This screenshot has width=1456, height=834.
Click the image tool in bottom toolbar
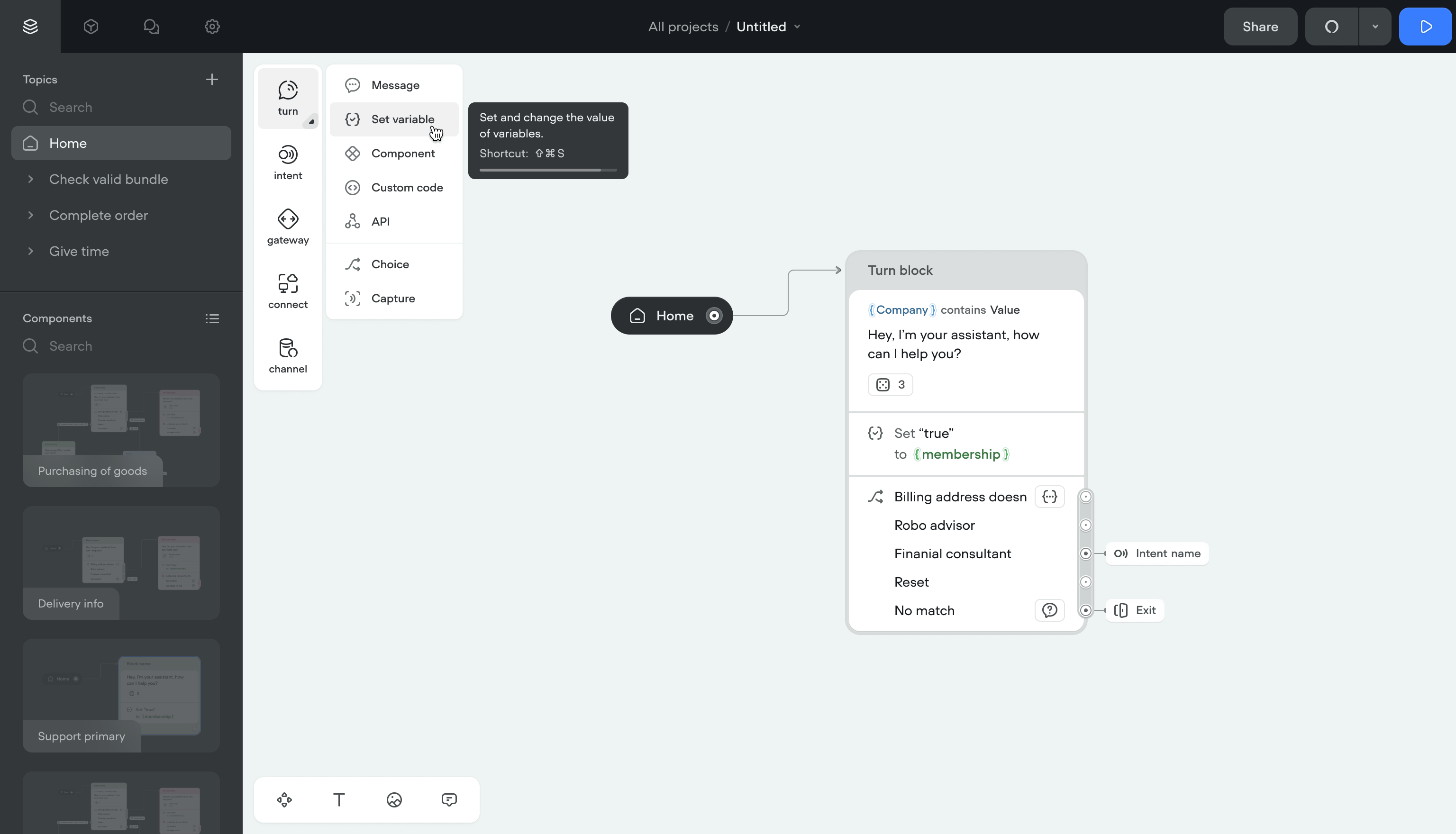tap(394, 799)
